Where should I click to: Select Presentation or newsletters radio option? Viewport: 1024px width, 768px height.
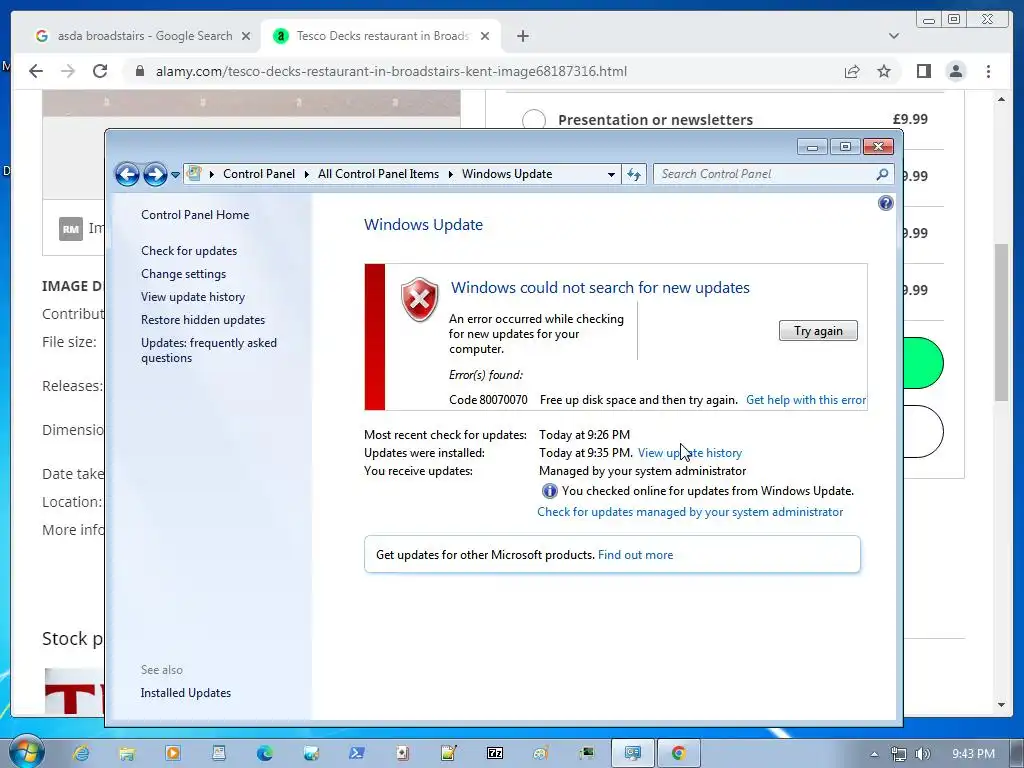(534, 120)
